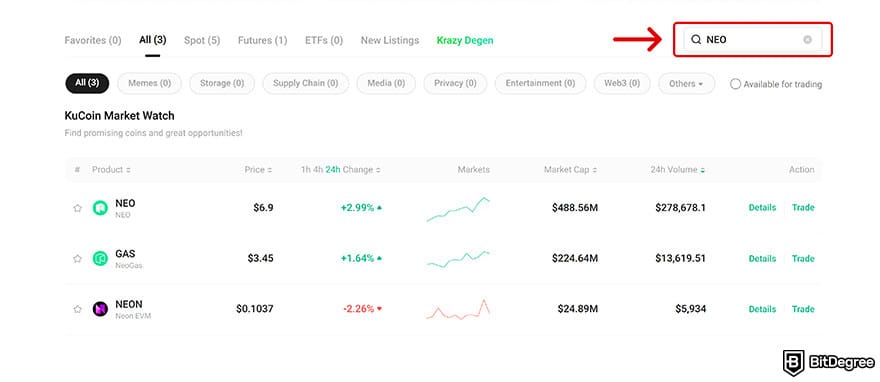880x382 pixels.
Task: Filter by Supply Chain (0) category
Action: (306, 83)
